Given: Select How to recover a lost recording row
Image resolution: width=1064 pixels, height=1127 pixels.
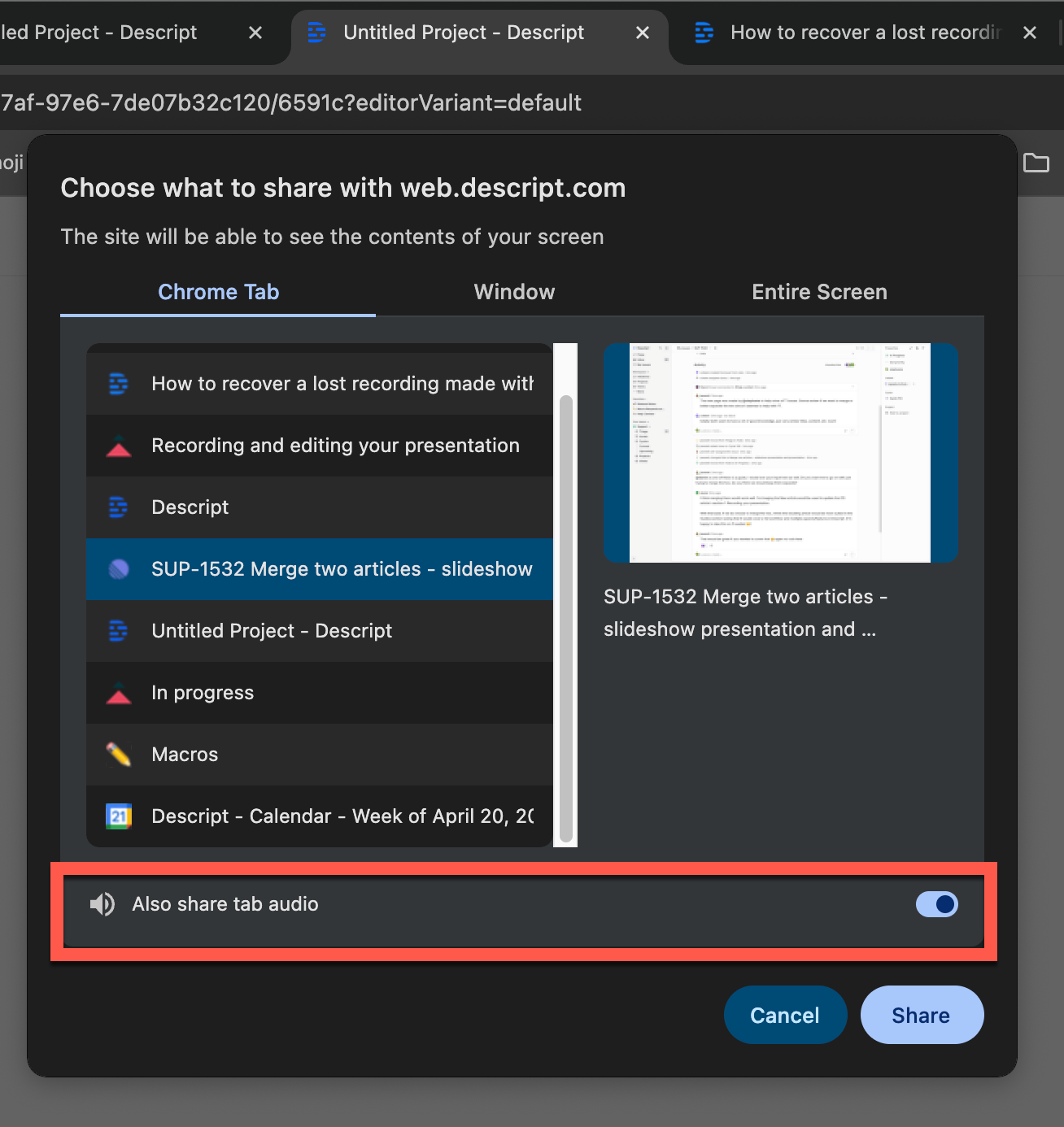Looking at the screenshot, I should point(320,384).
